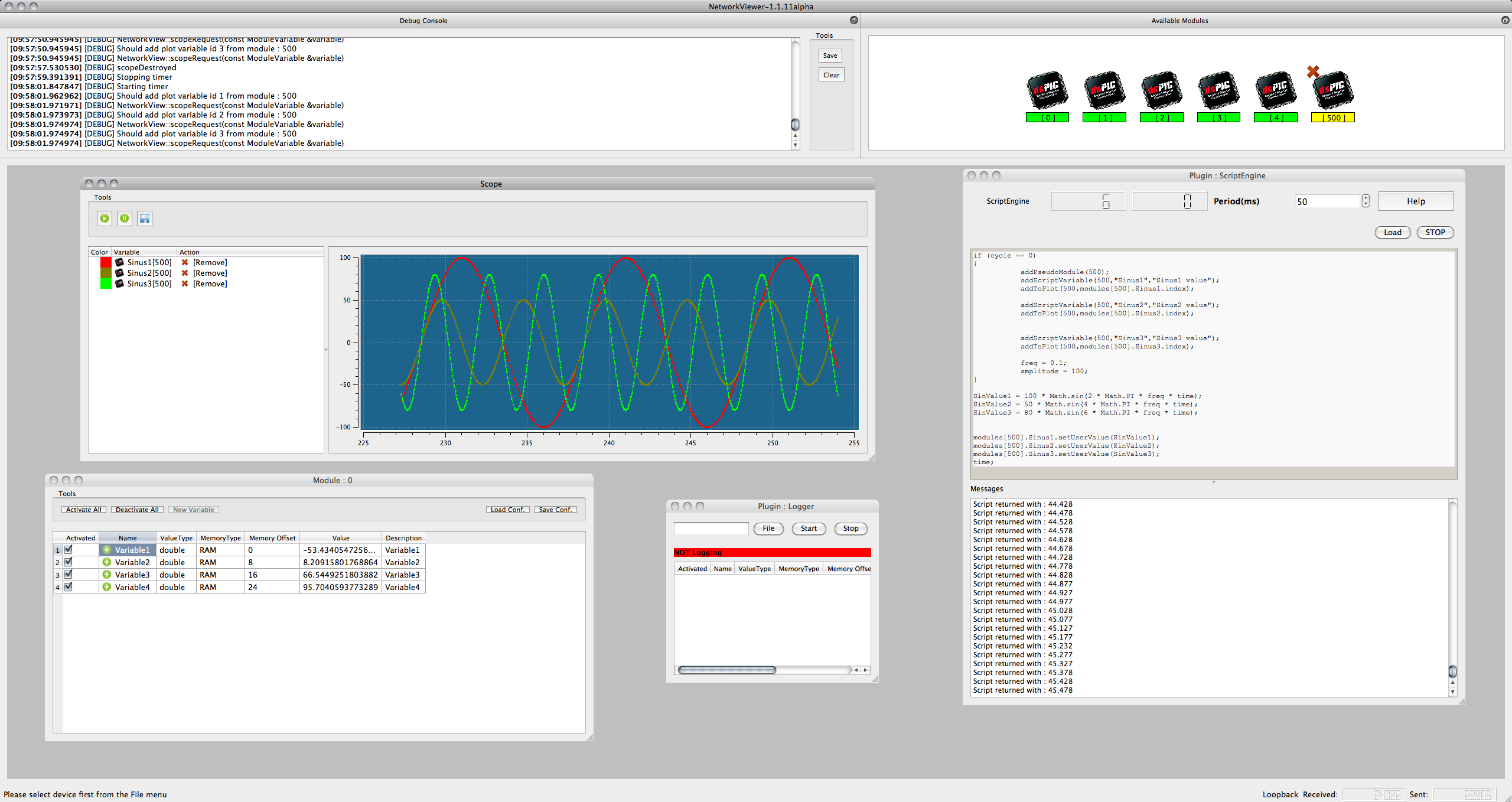Detach the Available Modules panel
The image size is (1512, 802).
1505,20
